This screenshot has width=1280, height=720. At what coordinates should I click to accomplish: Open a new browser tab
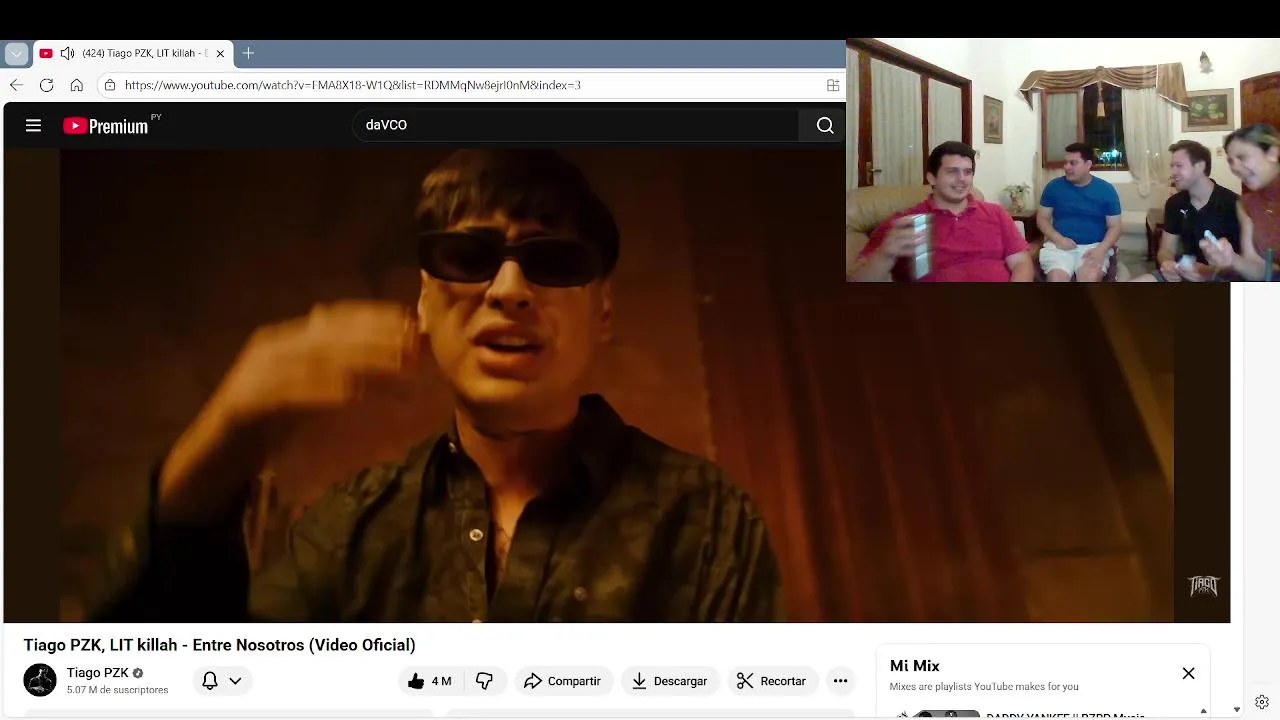pos(248,53)
